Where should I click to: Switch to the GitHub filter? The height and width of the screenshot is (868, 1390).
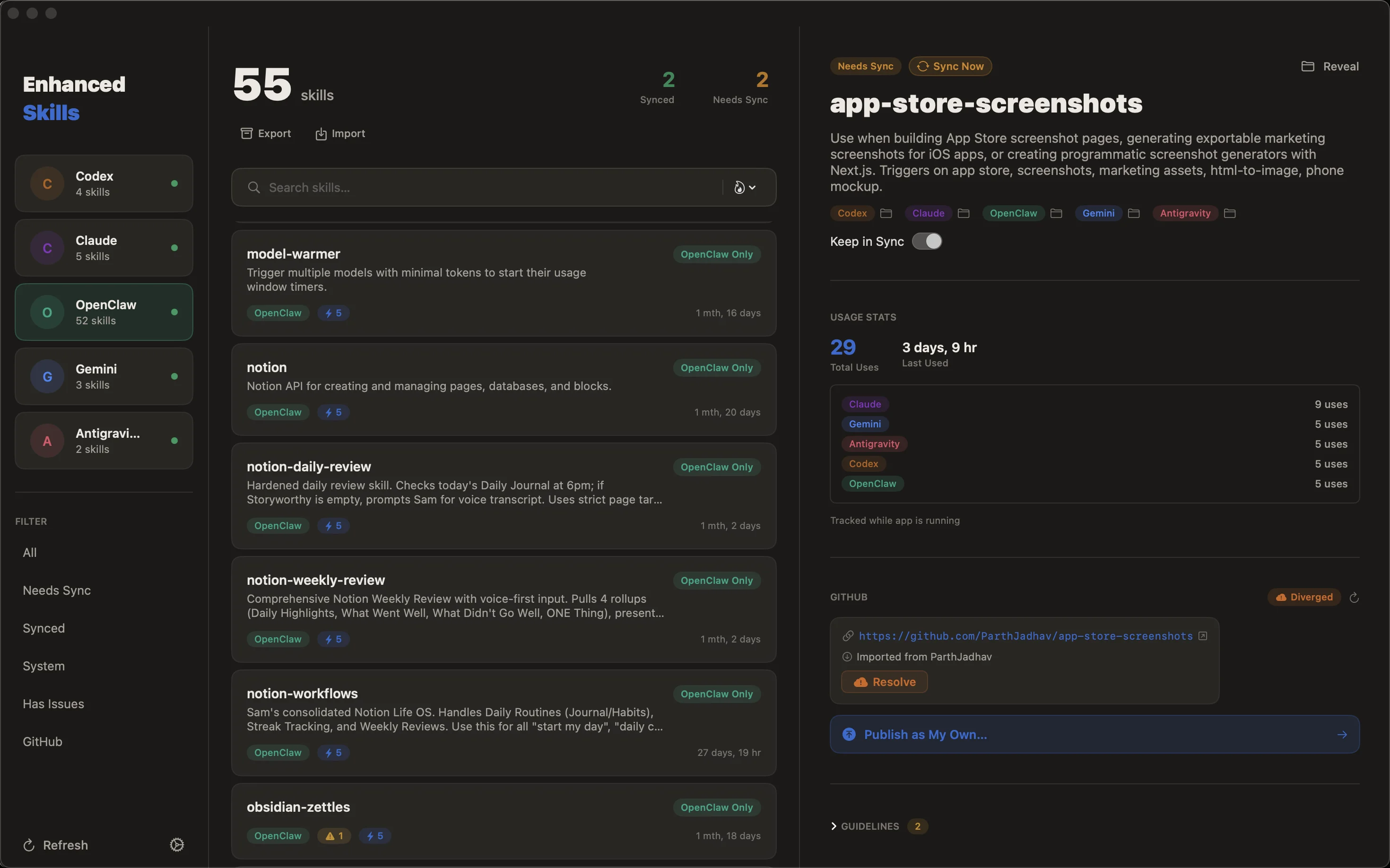coord(42,741)
